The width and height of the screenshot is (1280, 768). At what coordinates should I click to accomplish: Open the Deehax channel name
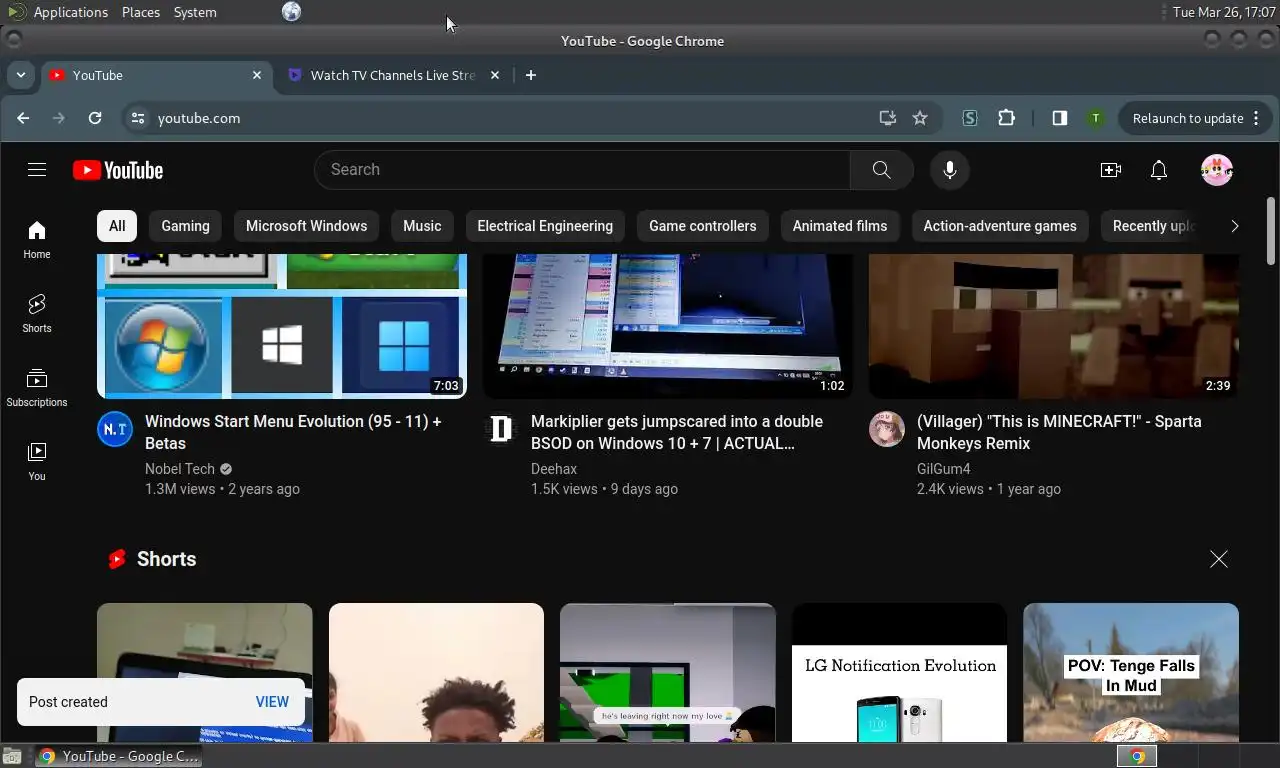pyautogui.click(x=554, y=469)
